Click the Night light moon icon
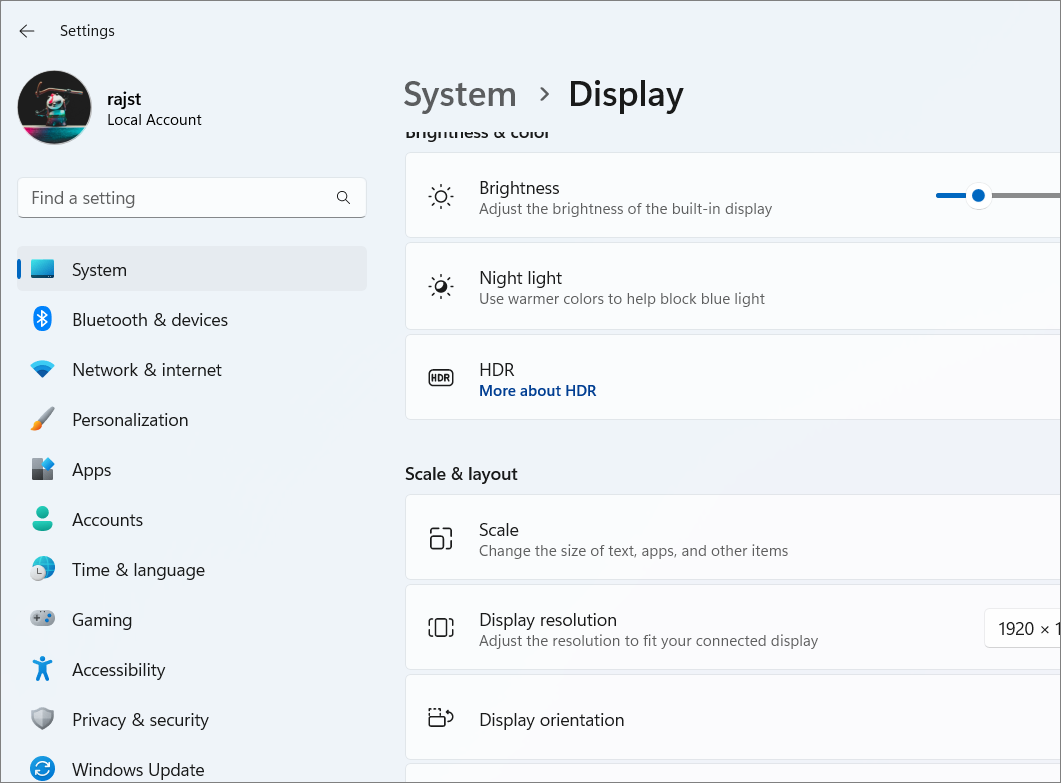 click(440, 286)
